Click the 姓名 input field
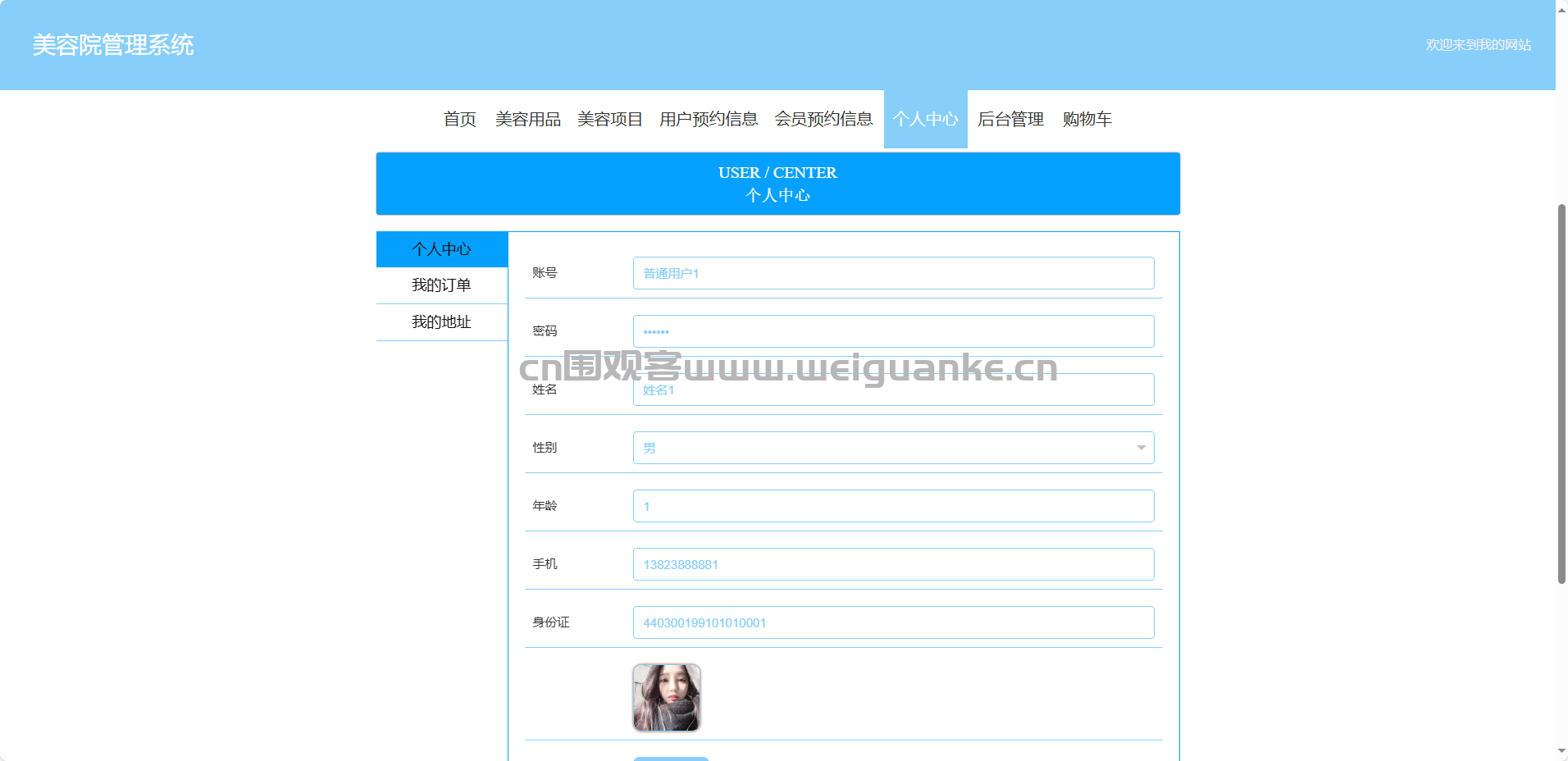This screenshot has height=761, width=1568. pyautogui.click(x=893, y=390)
